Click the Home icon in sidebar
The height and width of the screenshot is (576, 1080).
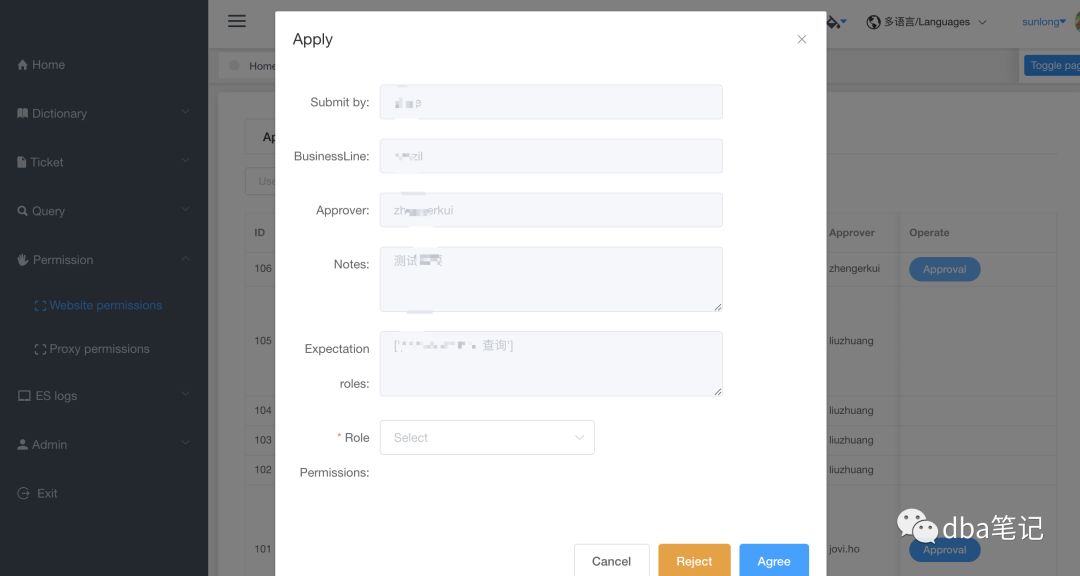coord(22,65)
